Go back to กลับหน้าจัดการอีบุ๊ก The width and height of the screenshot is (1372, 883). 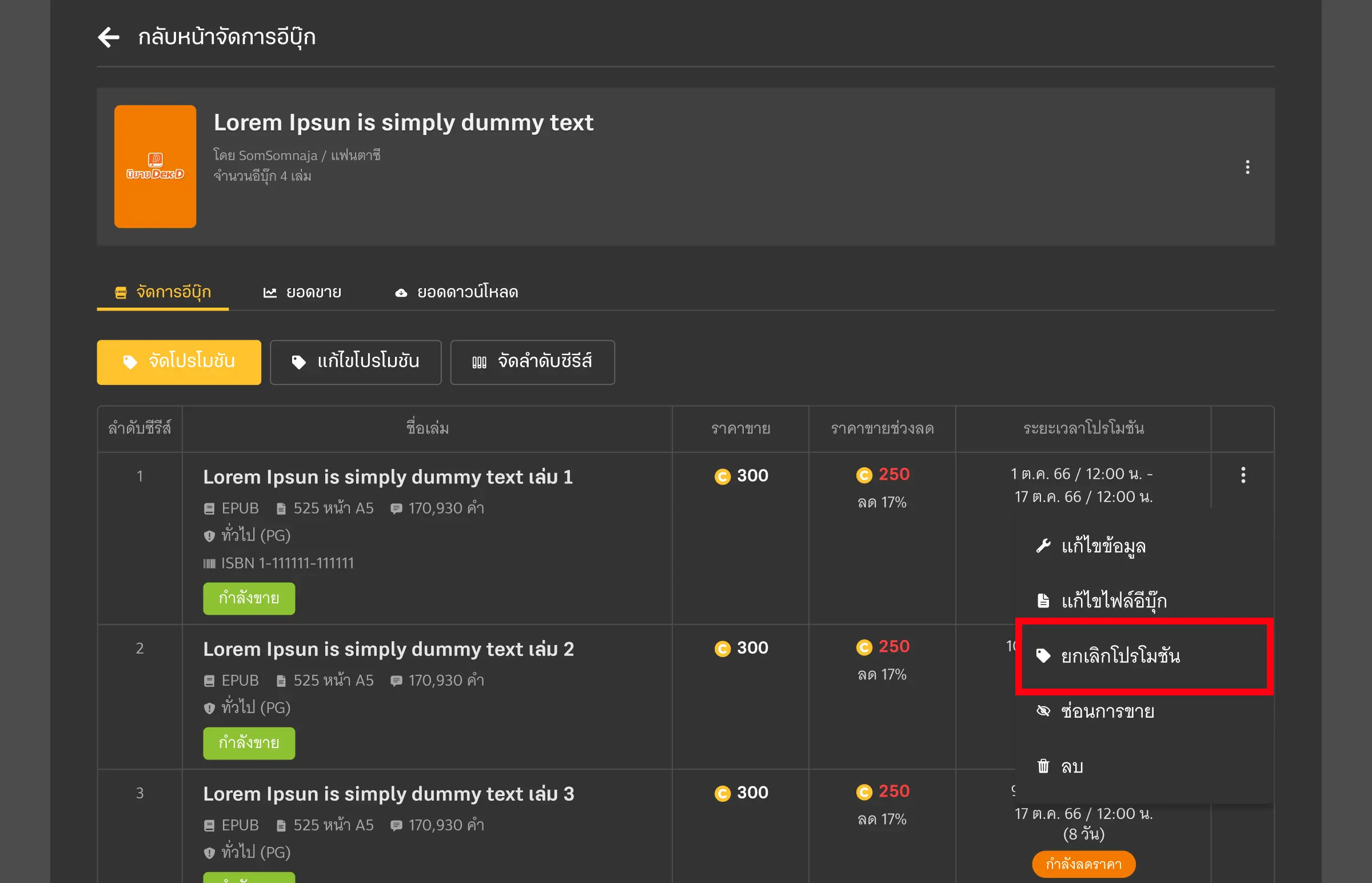click(226, 37)
